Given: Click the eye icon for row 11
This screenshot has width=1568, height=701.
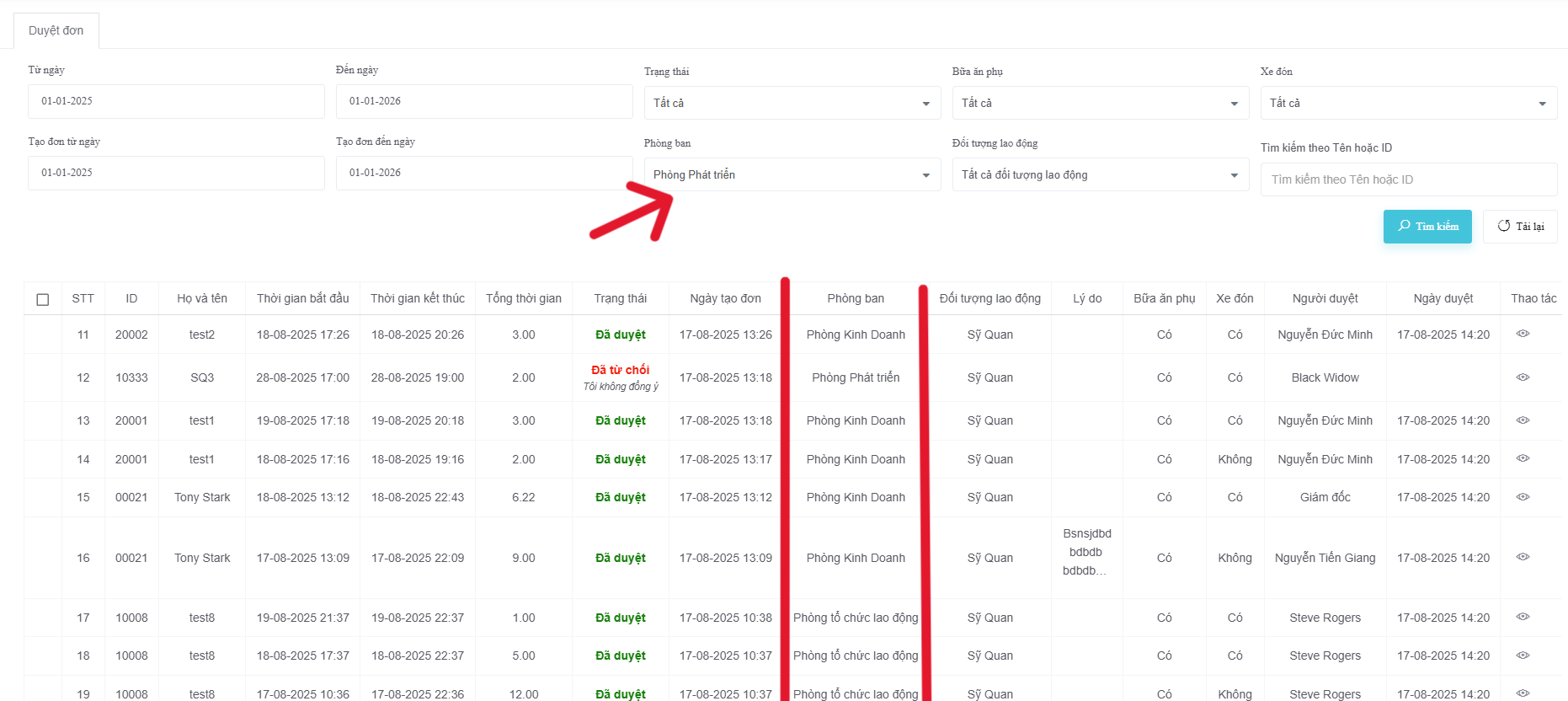Looking at the screenshot, I should pos(1523,334).
